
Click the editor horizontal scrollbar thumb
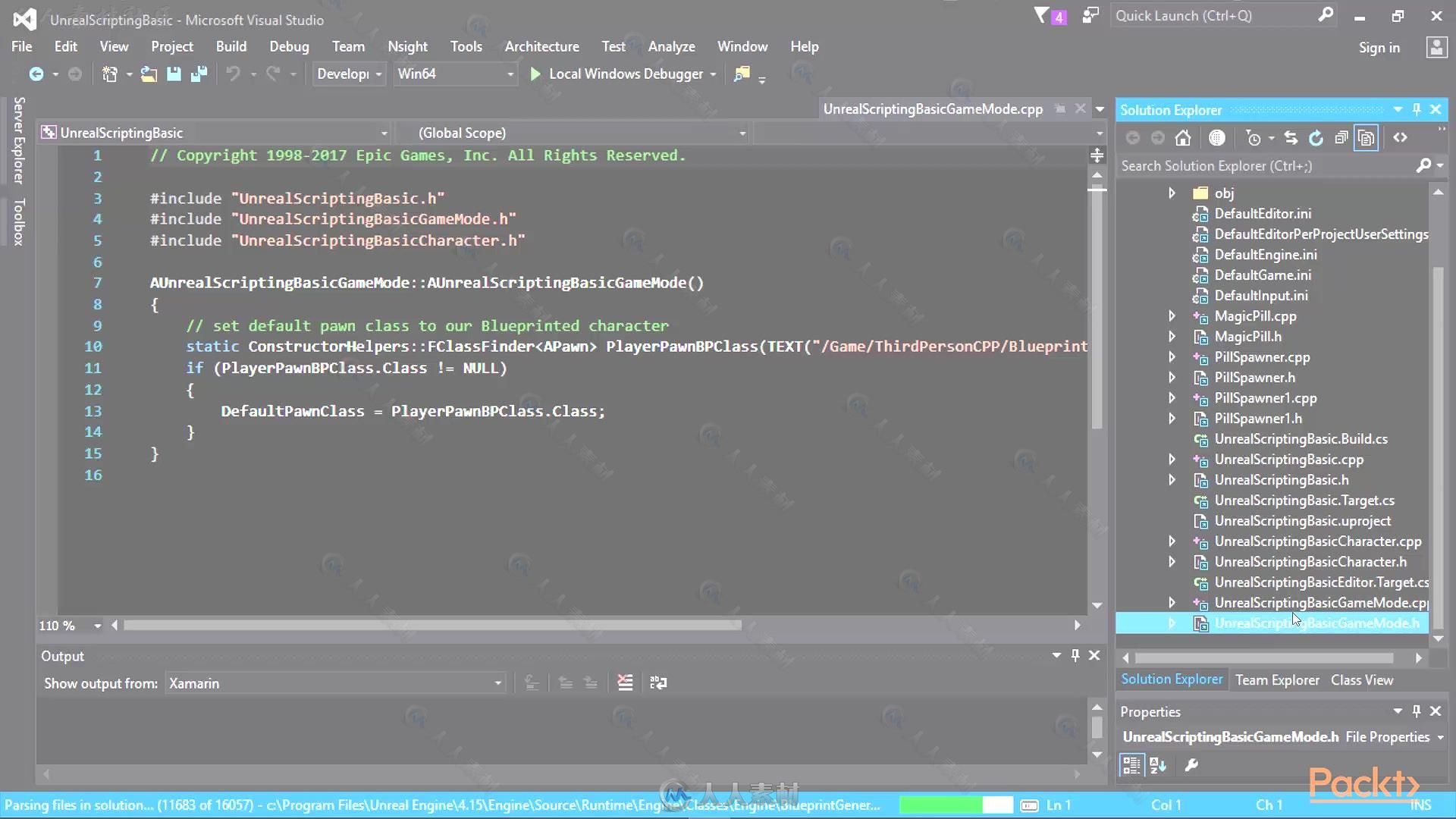click(x=432, y=625)
